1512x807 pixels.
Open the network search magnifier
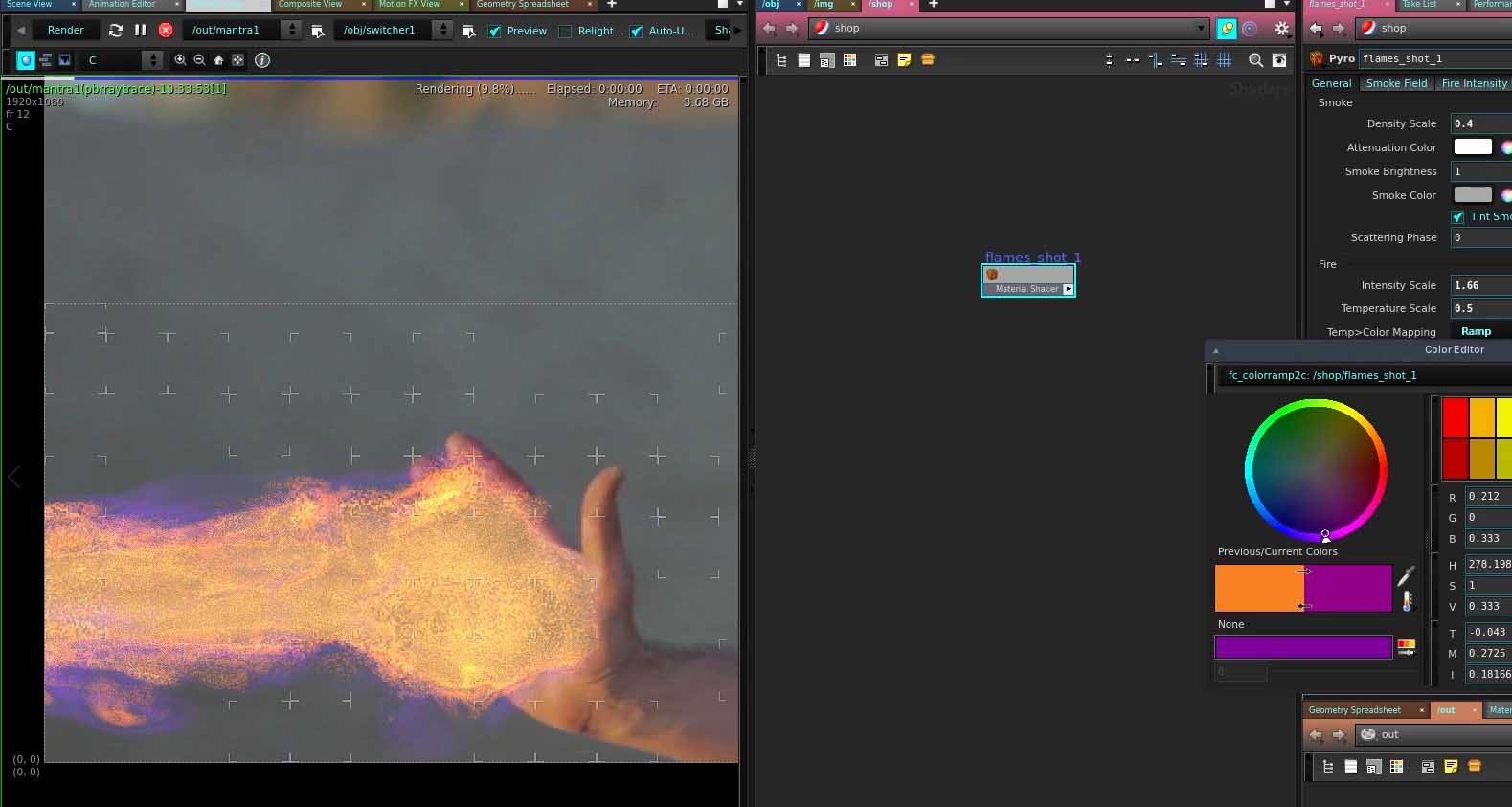pyautogui.click(x=1255, y=60)
